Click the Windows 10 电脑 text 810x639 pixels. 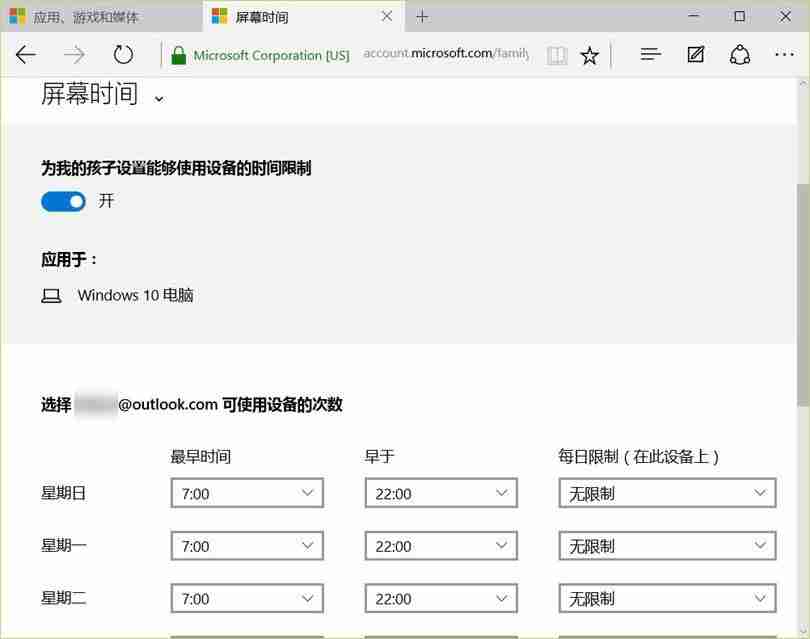(135, 295)
